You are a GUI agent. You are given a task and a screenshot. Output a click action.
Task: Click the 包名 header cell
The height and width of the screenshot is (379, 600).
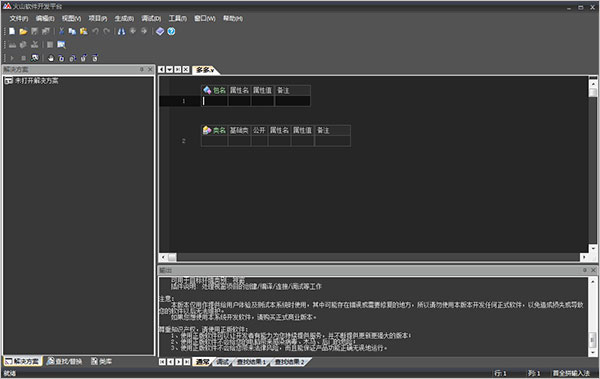pos(214,90)
